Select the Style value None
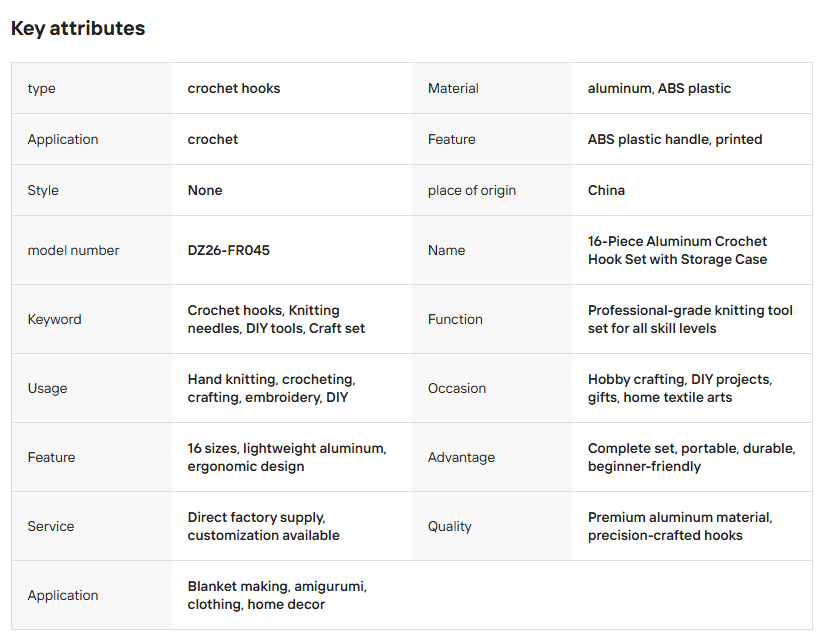This screenshot has height=634, width=817. click(x=205, y=190)
